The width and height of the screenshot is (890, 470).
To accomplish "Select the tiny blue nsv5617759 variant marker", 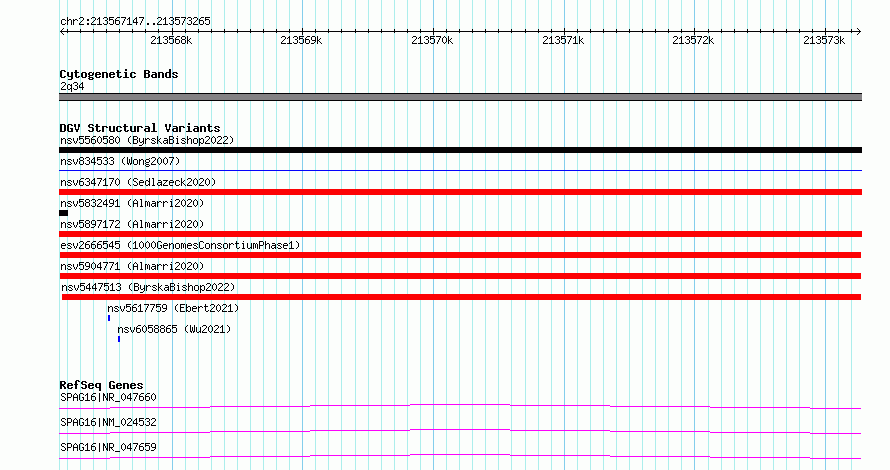I will [x=109, y=318].
